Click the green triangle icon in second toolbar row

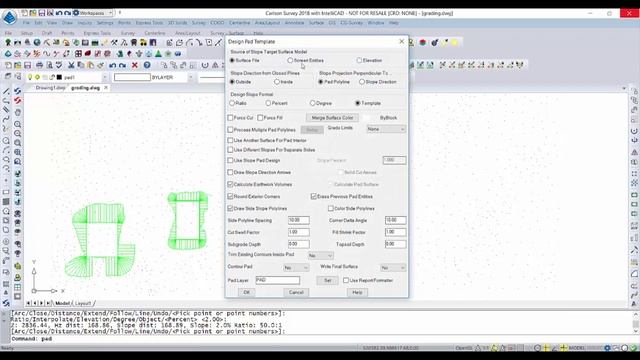(x=158, y=53)
